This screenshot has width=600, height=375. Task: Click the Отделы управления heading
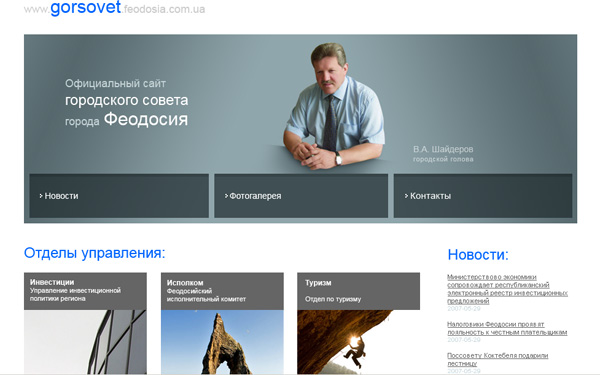pyautogui.click(x=95, y=253)
